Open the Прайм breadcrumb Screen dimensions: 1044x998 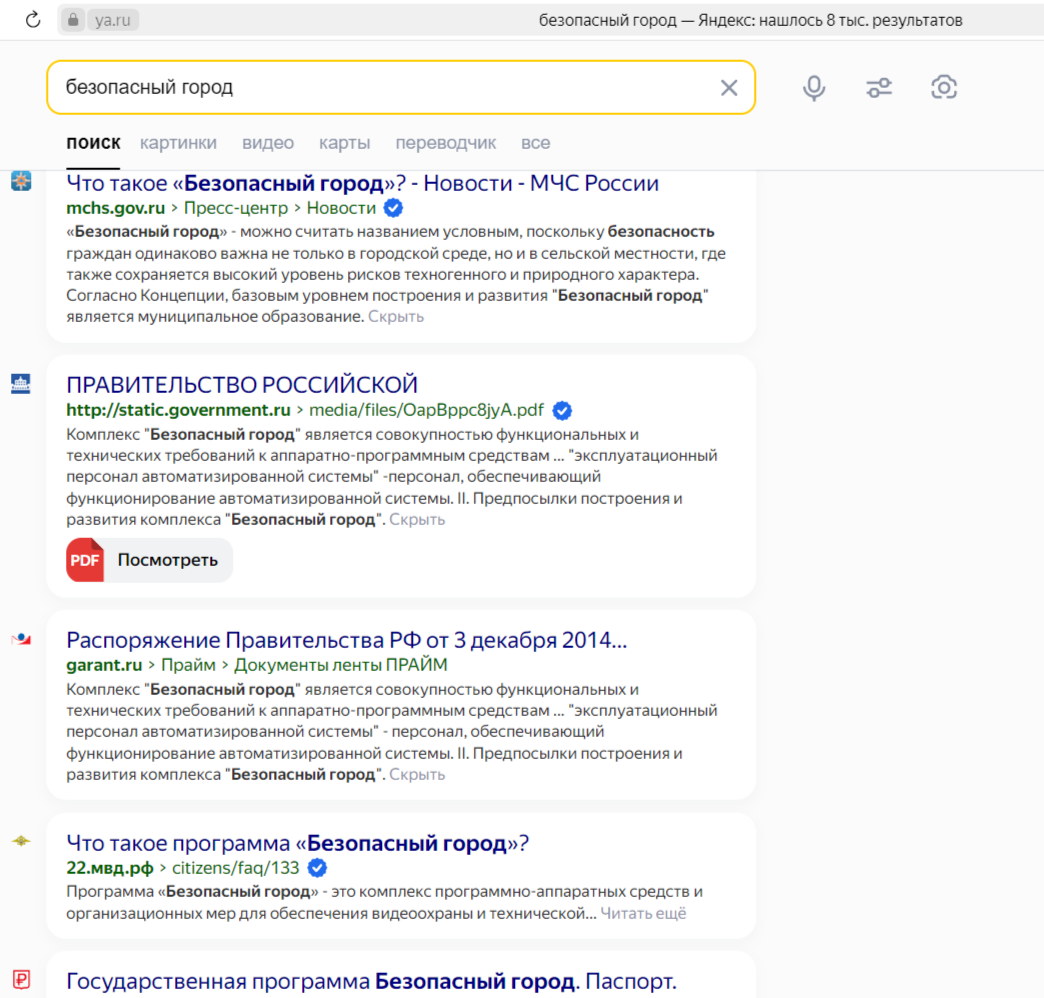click(188, 665)
